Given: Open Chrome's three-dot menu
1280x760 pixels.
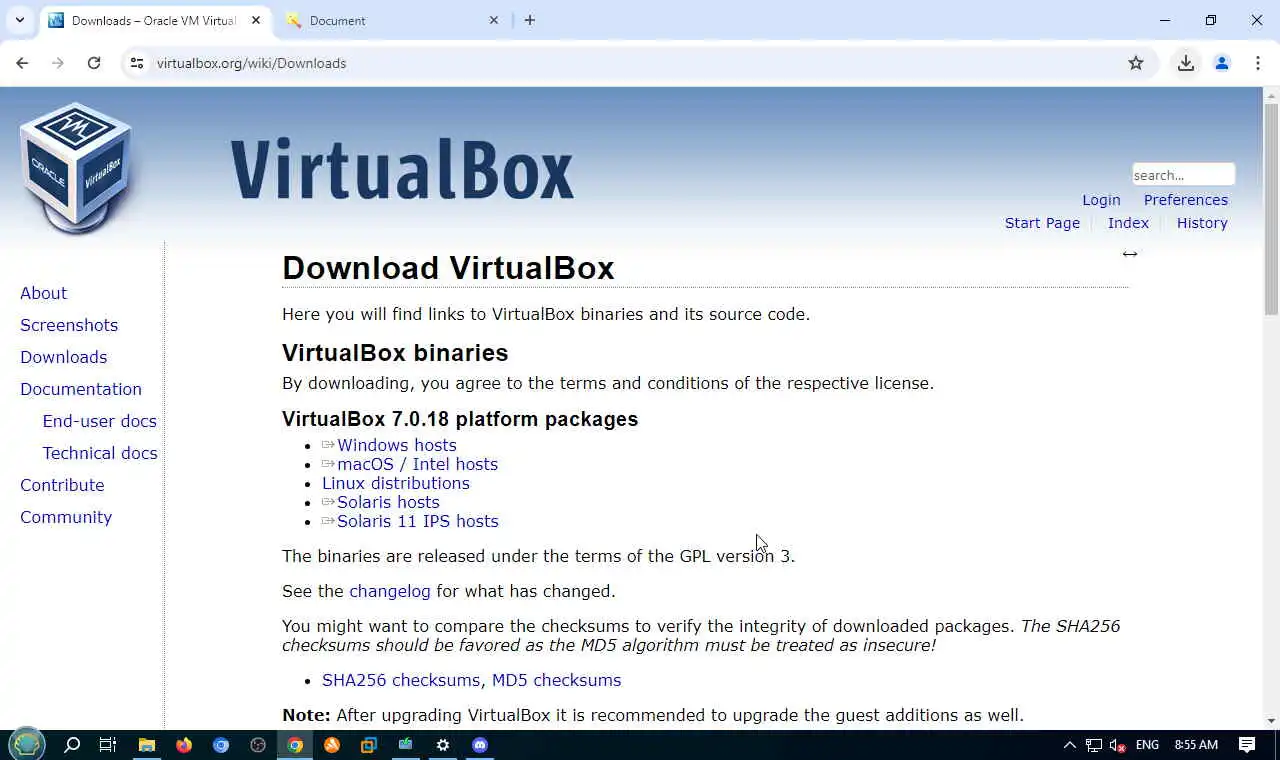Looking at the screenshot, I should 1258,63.
